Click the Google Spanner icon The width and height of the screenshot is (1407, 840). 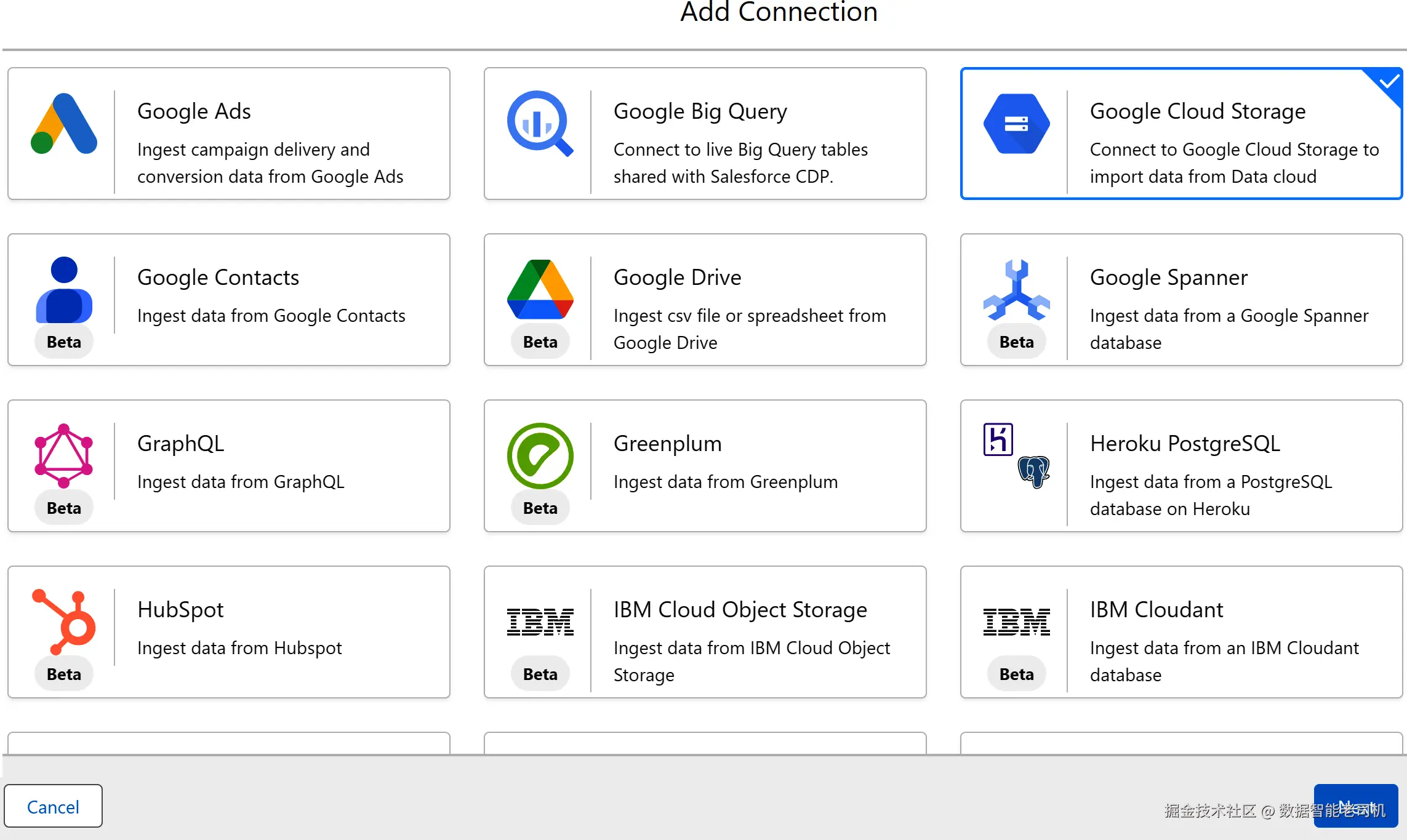(x=1017, y=289)
